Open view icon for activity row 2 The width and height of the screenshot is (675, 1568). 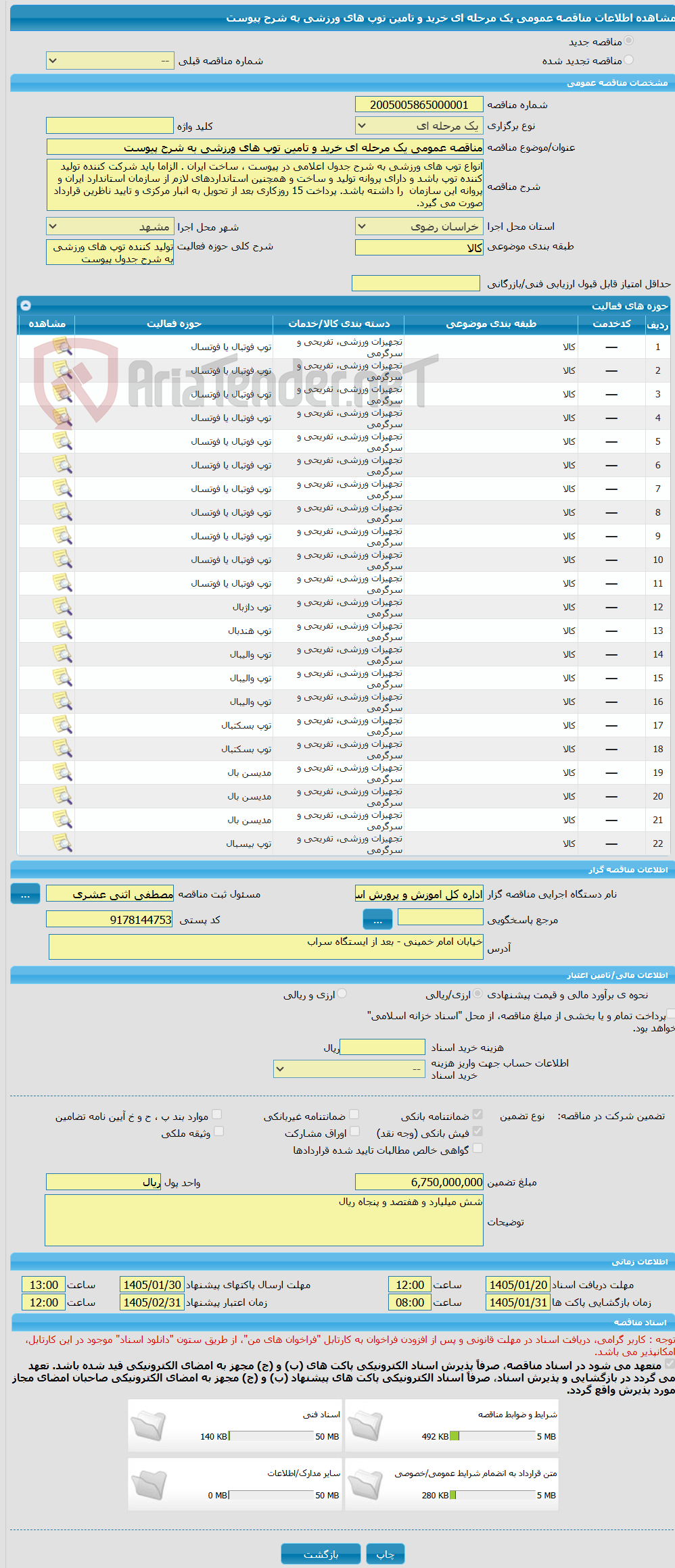pos(62,370)
